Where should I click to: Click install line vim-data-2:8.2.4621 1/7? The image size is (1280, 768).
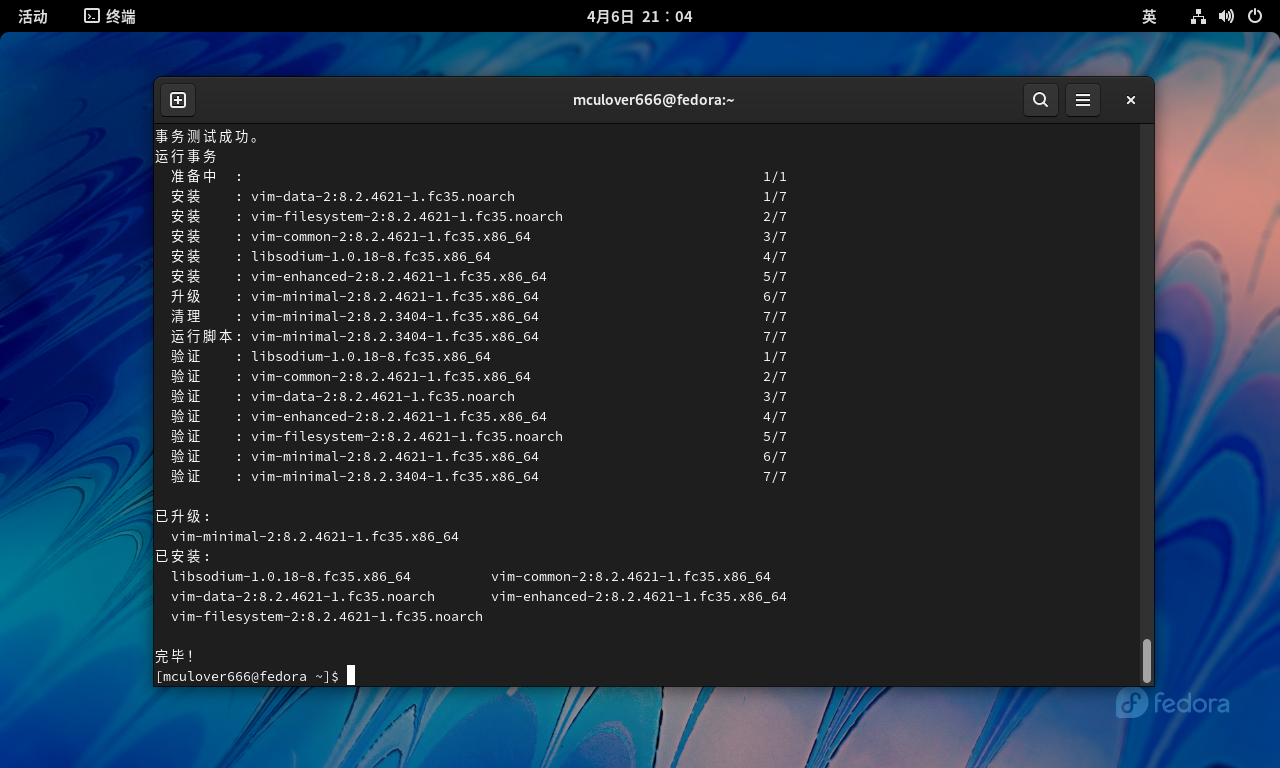(479, 196)
